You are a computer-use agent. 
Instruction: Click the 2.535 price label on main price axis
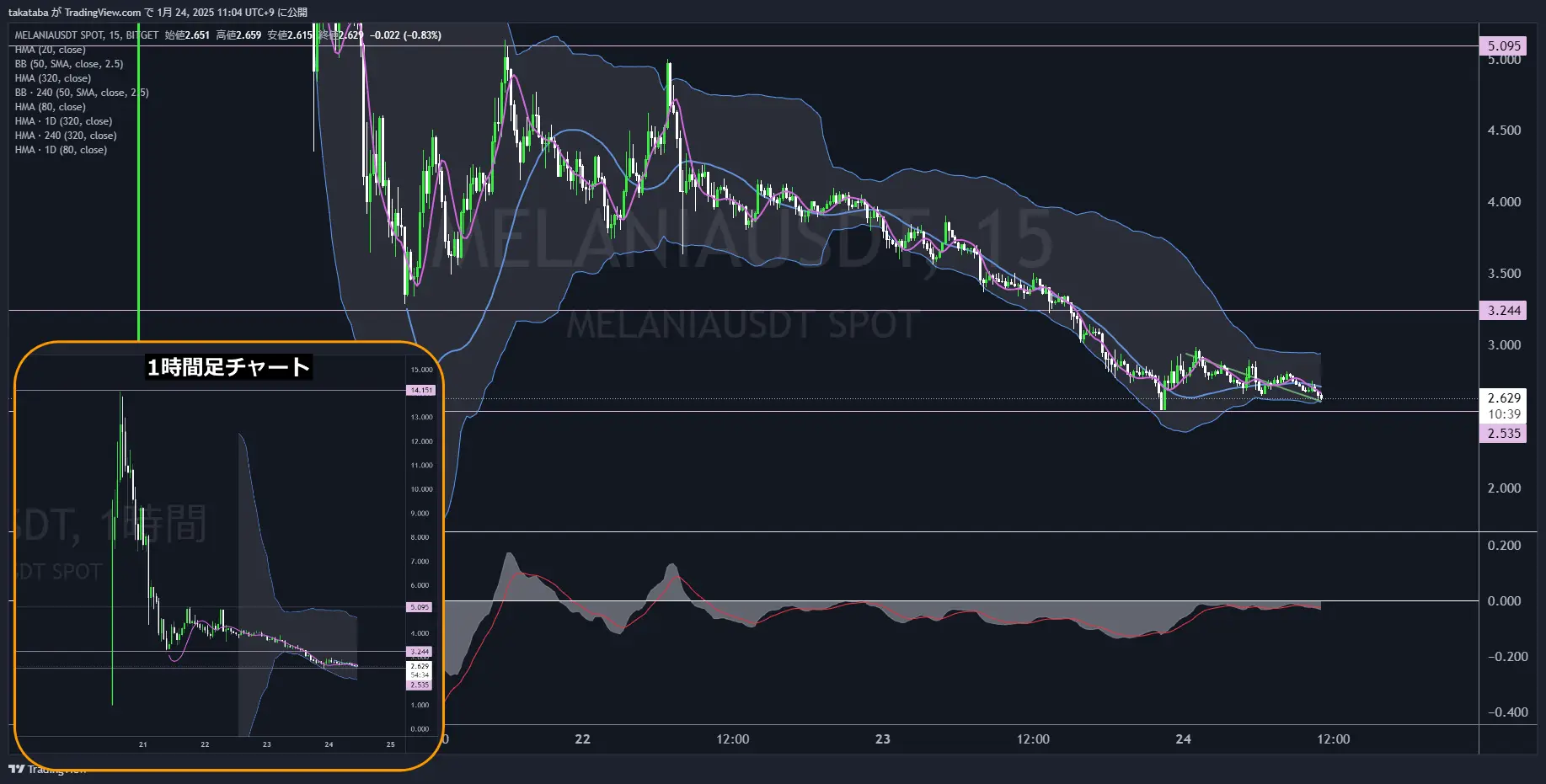tap(1504, 434)
